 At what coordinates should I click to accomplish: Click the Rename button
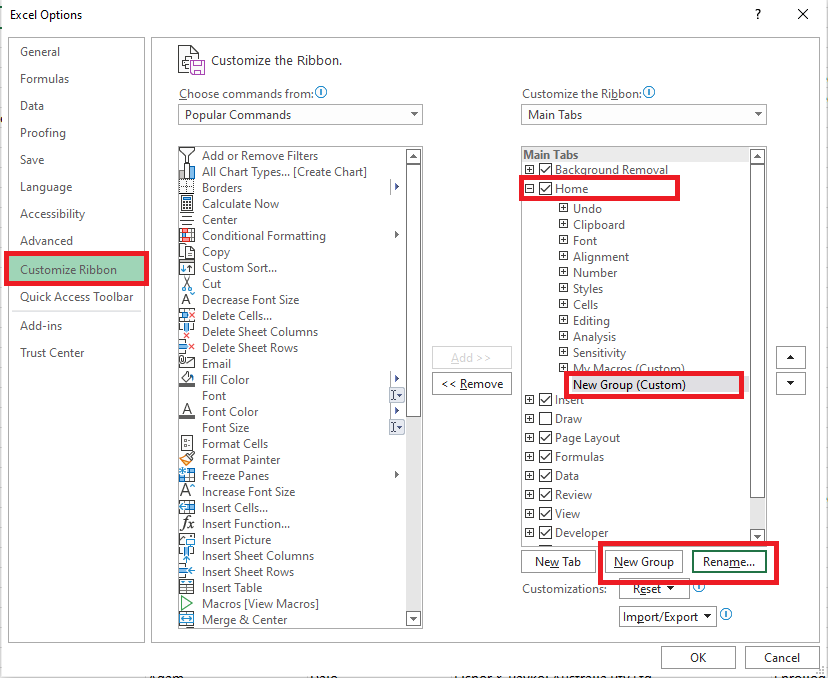pos(729,562)
